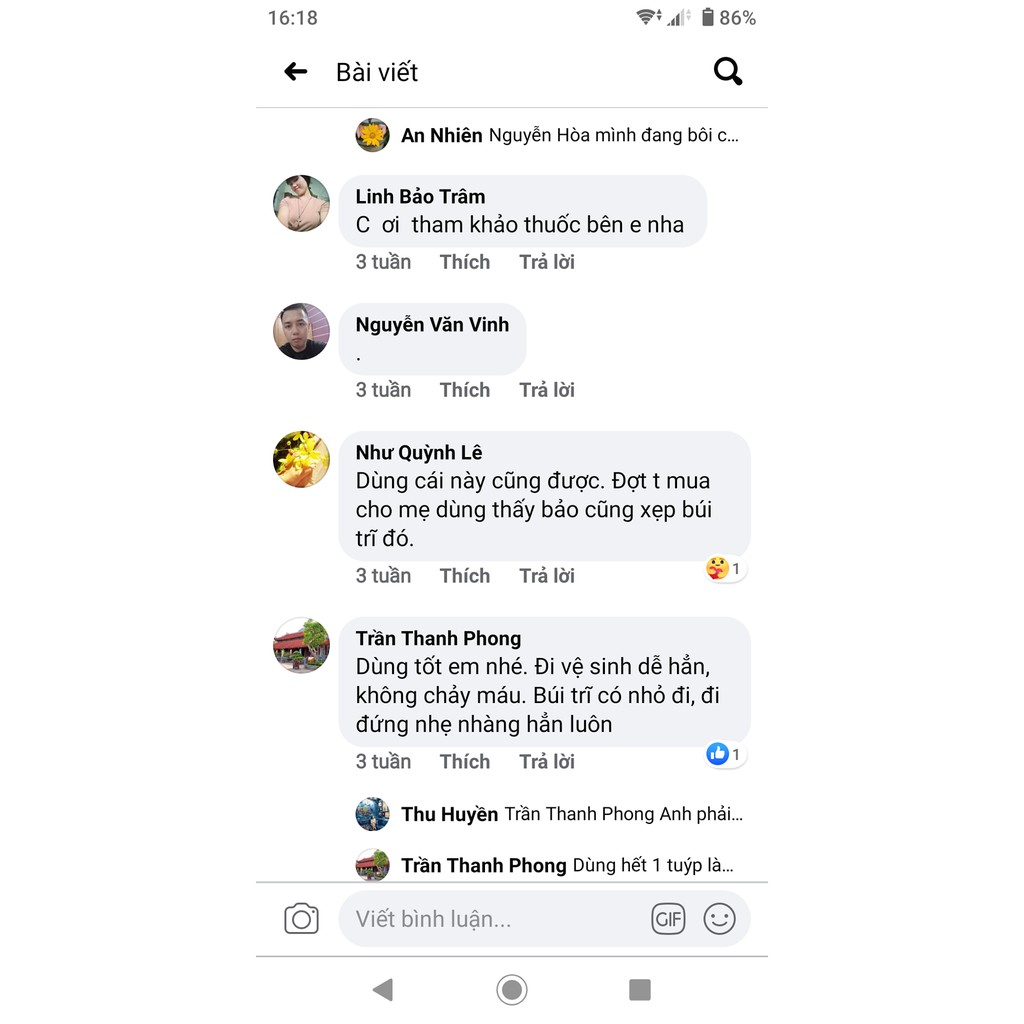Image resolution: width=1024 pixels, height=1024 pixels.
Task: View the care reaction on Như Quỳnh Lê's comment
Action: 725,568
